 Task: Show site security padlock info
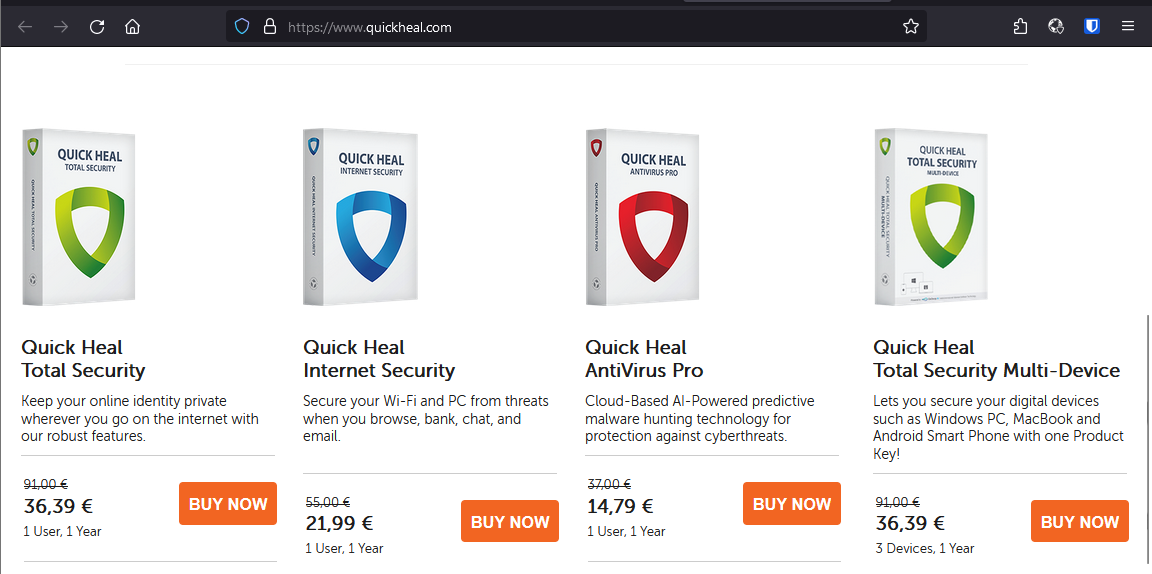[x=268, y=27]
